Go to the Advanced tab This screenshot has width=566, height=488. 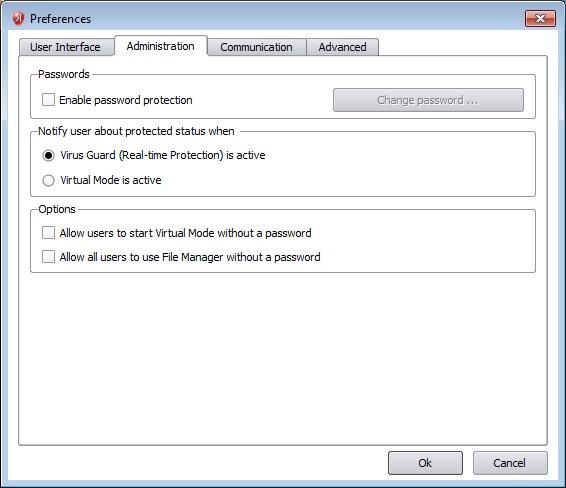[342, 47]
